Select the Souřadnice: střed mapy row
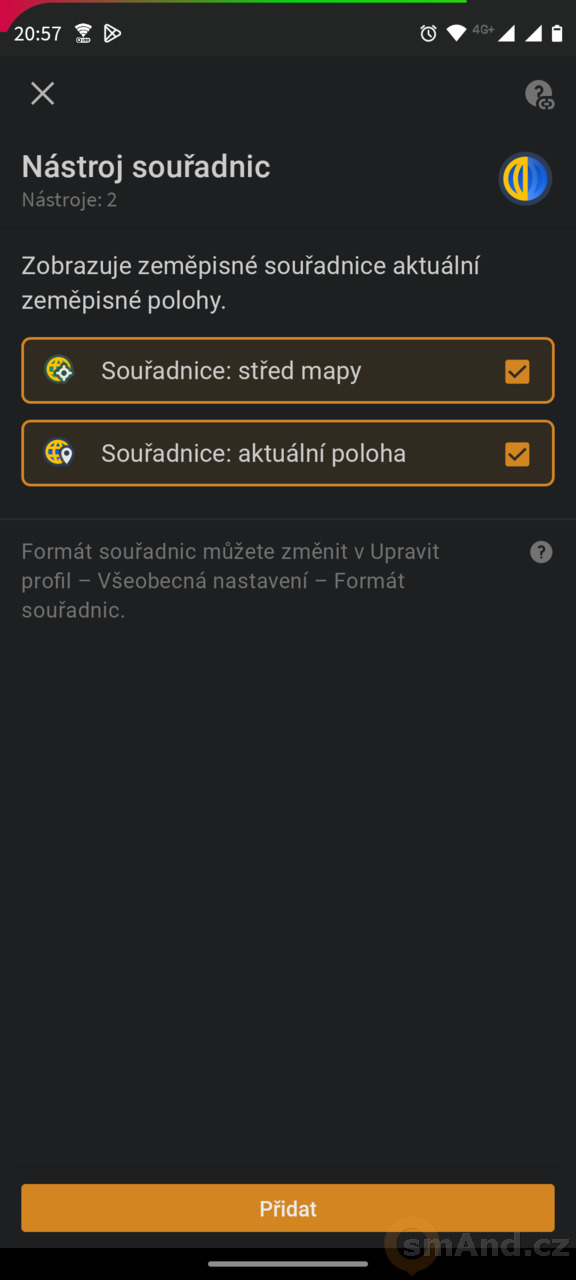576x1280 pixels. point(288,371)
